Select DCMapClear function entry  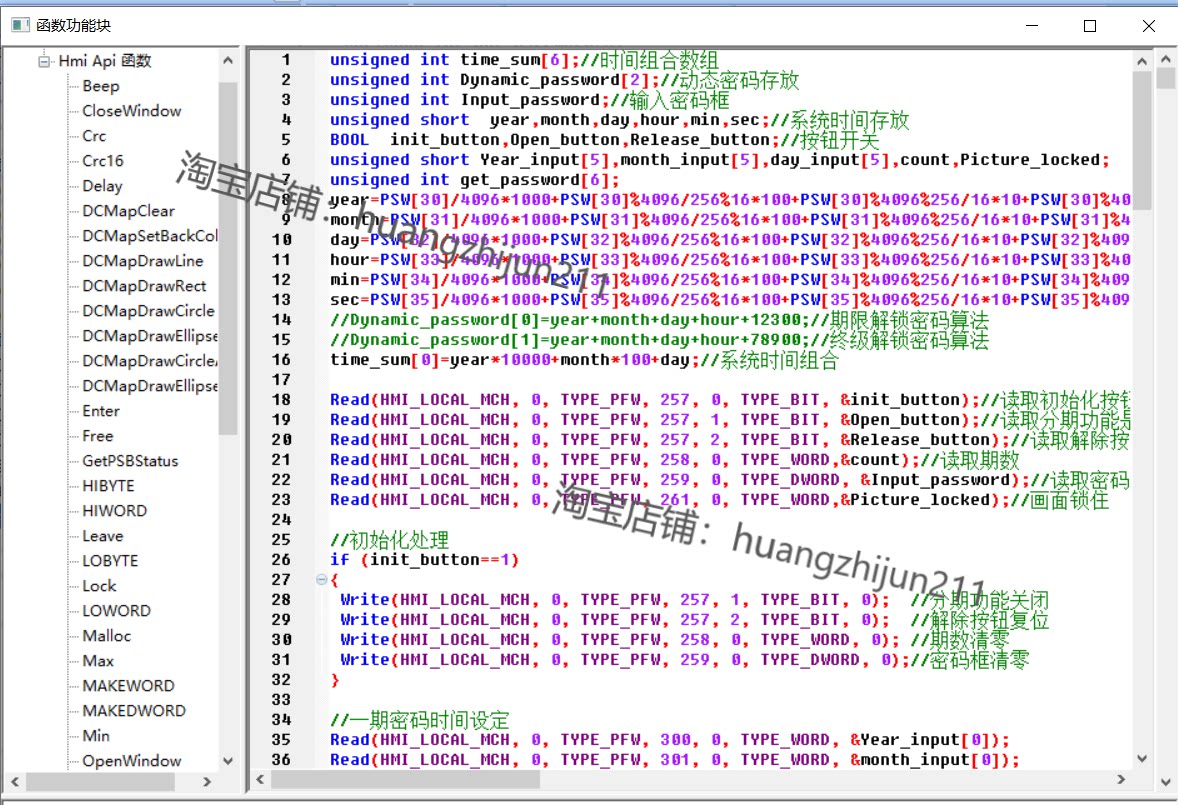coord(128,211)
